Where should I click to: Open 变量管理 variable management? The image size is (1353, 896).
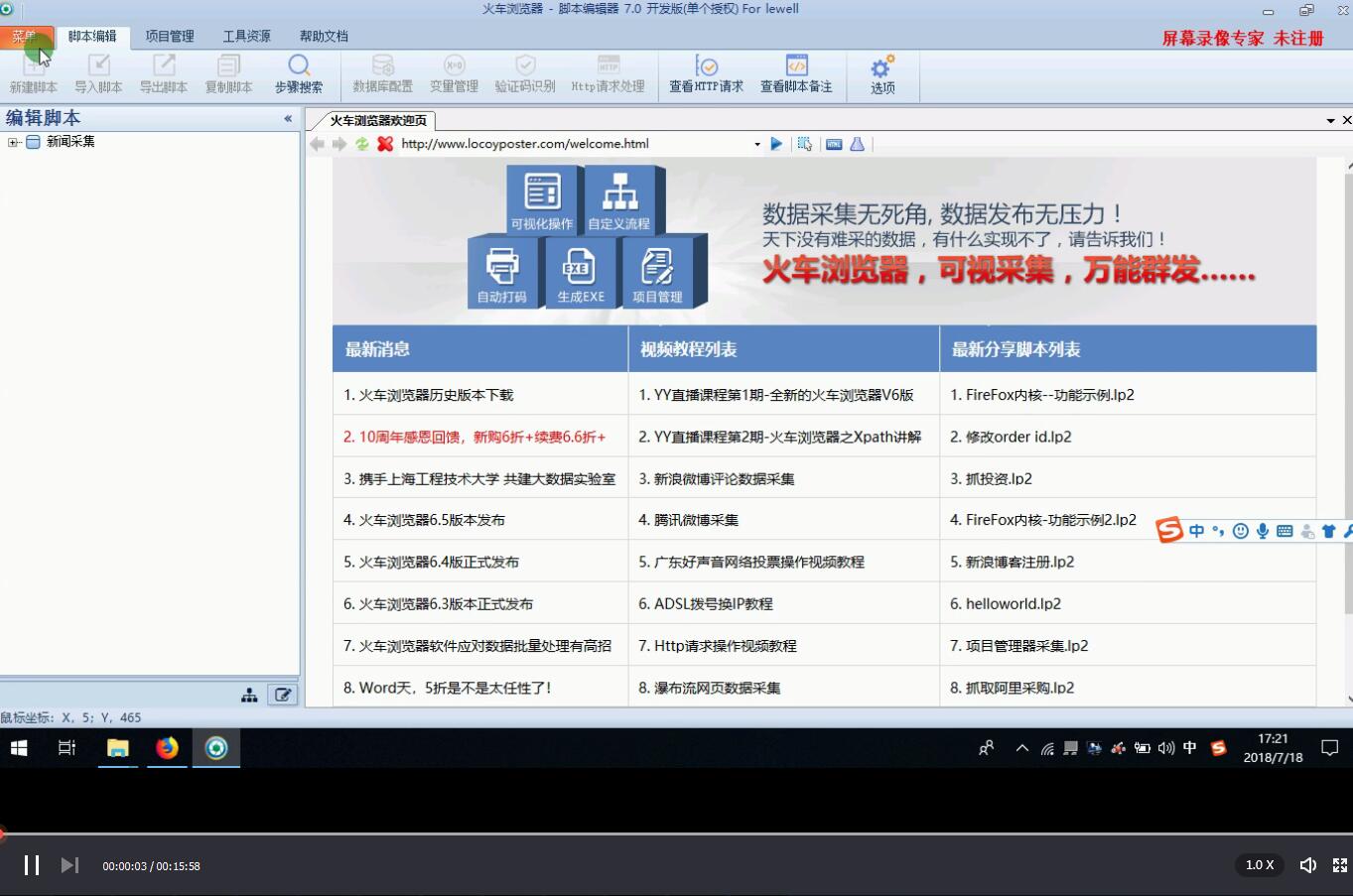click(455, 74)
